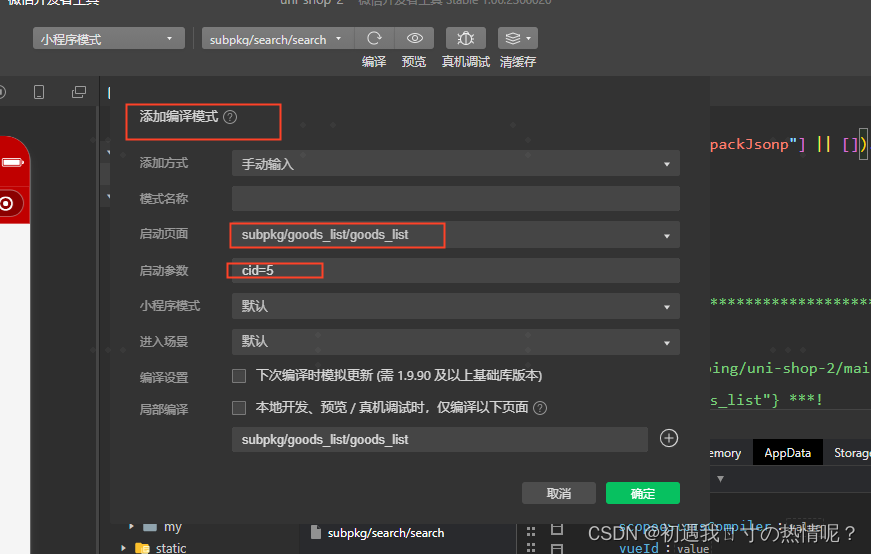Switch to the Storage tab

(852, 453)
